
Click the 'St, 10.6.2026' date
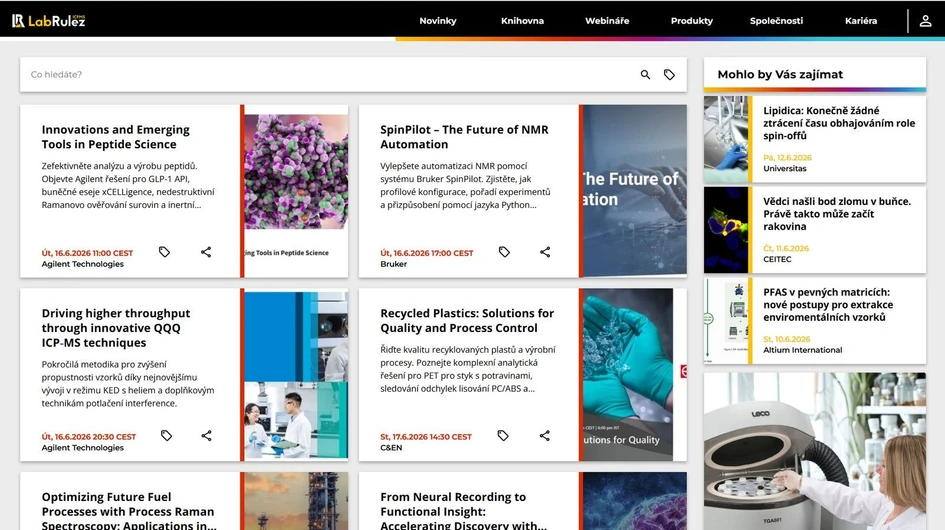786,339
